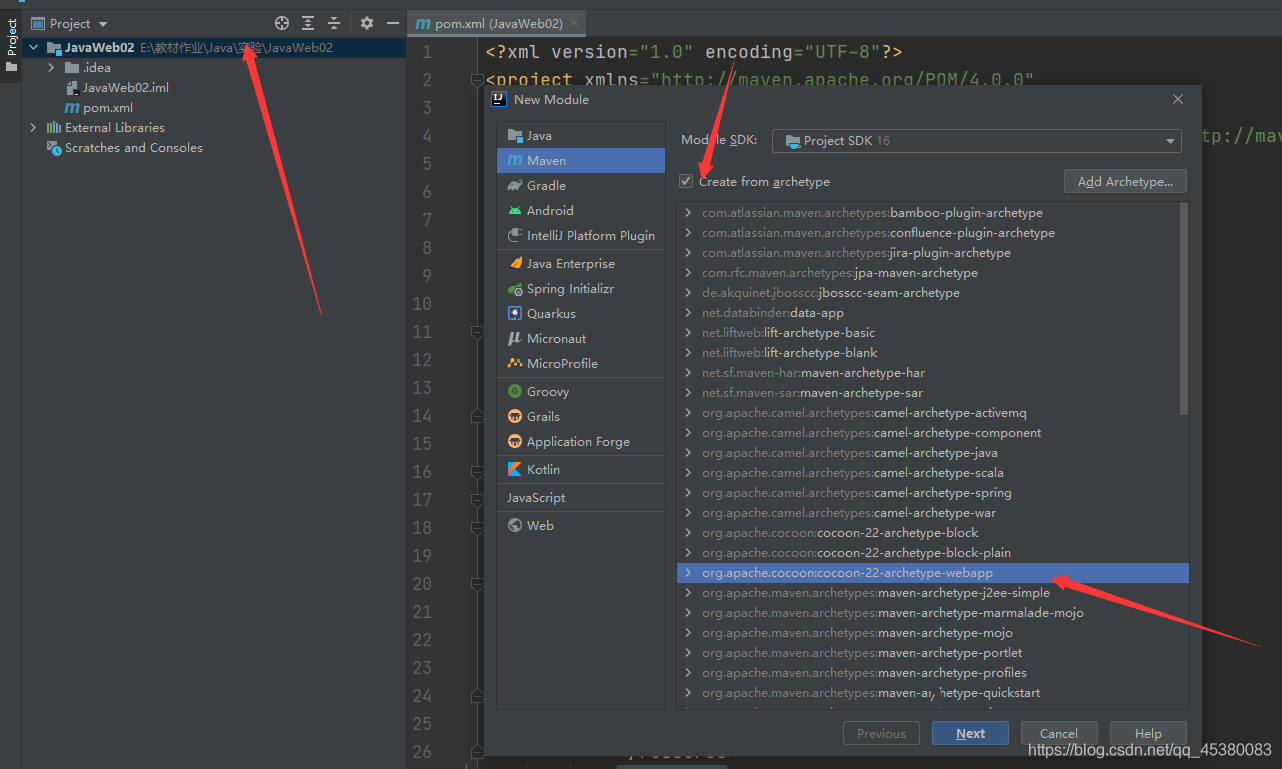Select Android module type

point(581,211)
